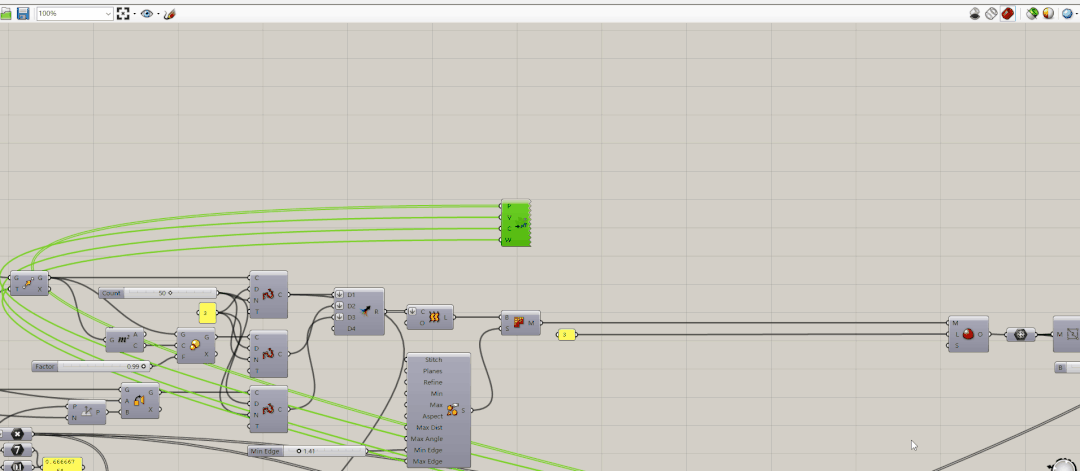Click the Count slider set to 50

(x=158, y=293)
